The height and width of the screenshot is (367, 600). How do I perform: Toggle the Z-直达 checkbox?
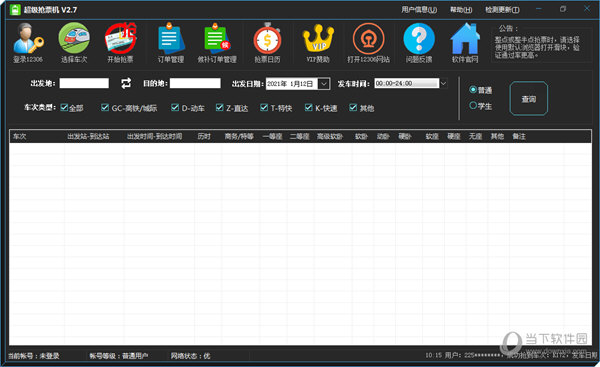tap(219, 108)
